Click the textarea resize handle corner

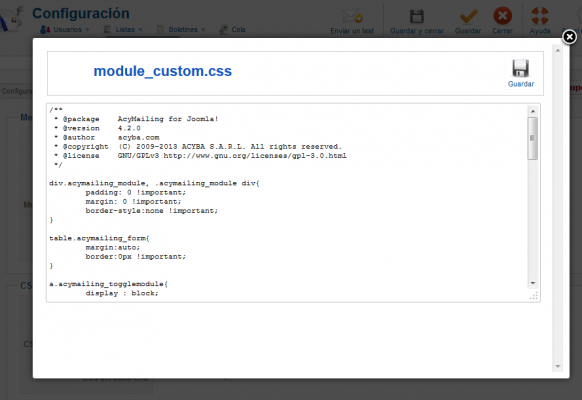(x=533, y=296)
